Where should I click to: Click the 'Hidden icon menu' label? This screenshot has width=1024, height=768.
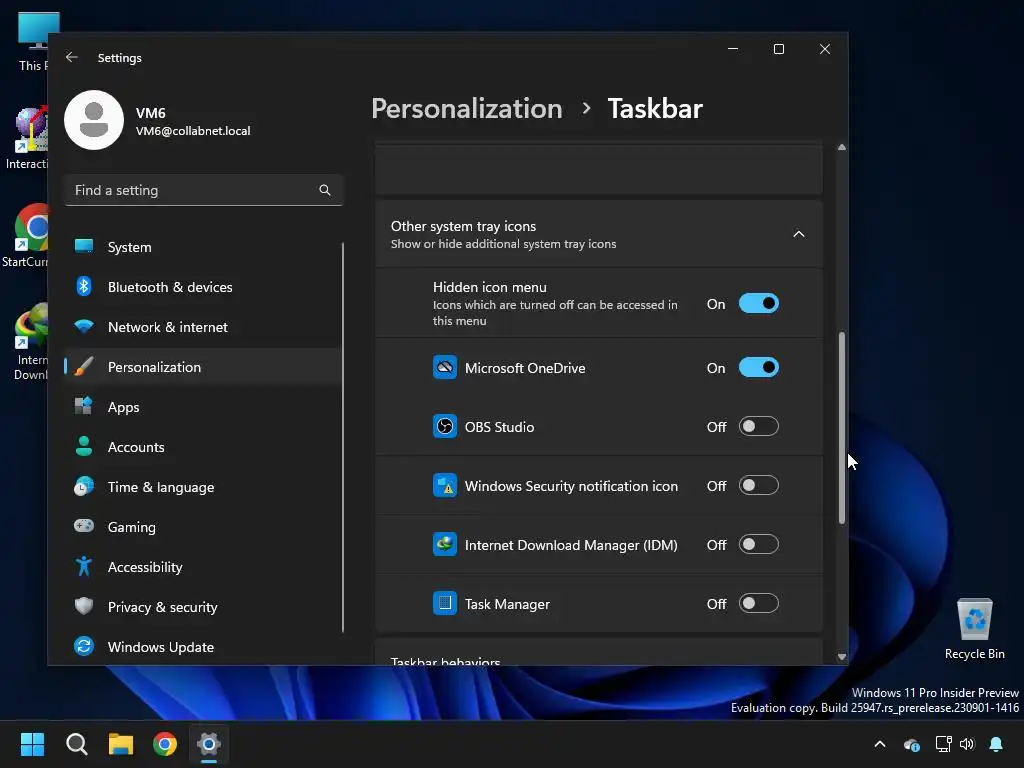pyautogui.click(x=489, y=287)
